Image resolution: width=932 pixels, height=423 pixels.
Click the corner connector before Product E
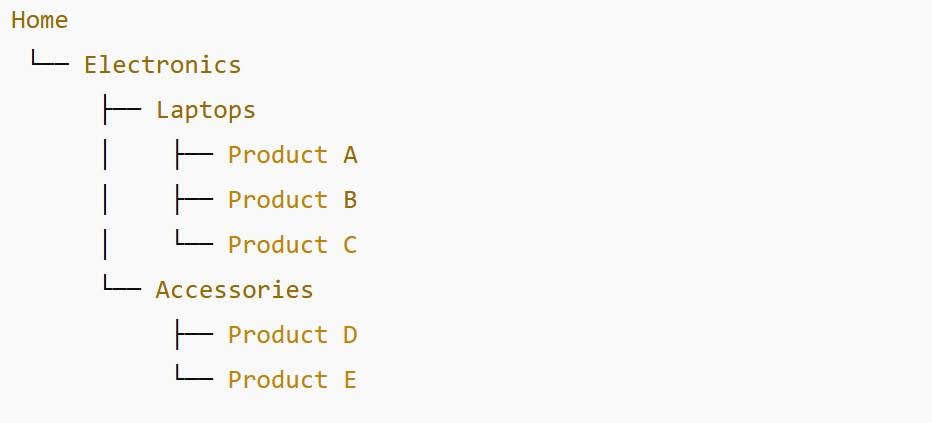pyautogui.click(x=192, y=378)
